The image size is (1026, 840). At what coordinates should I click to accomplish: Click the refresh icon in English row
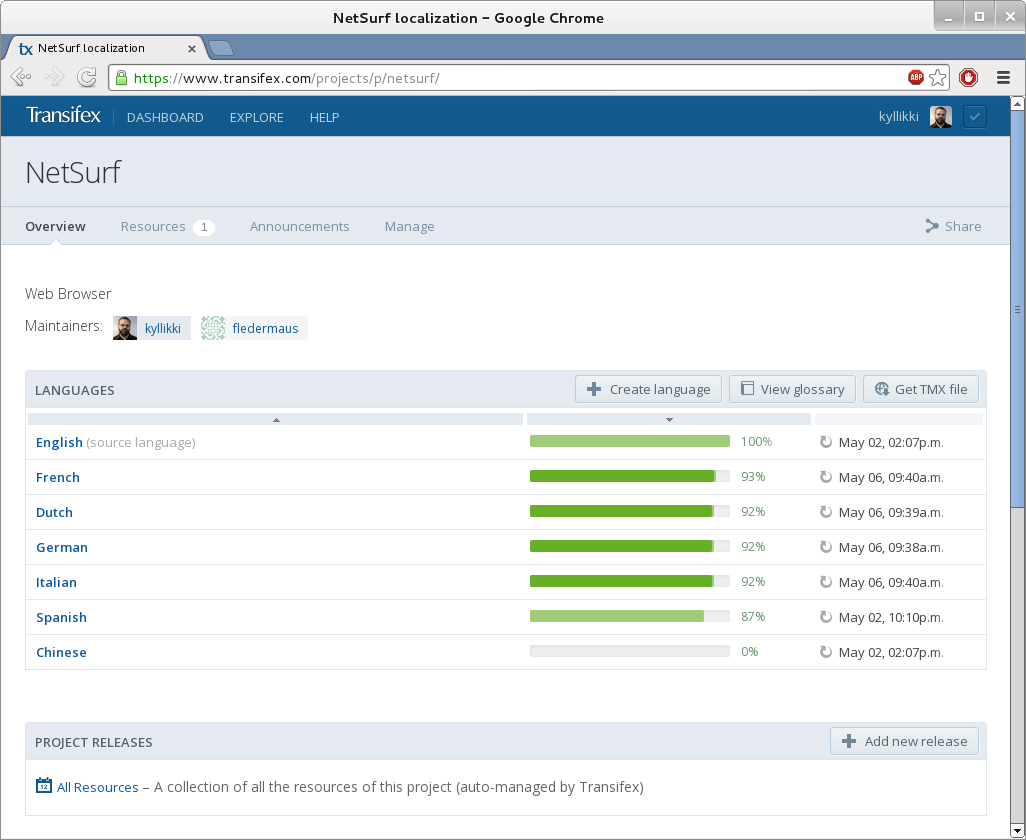pyautogui.click(x=826, y=442)
